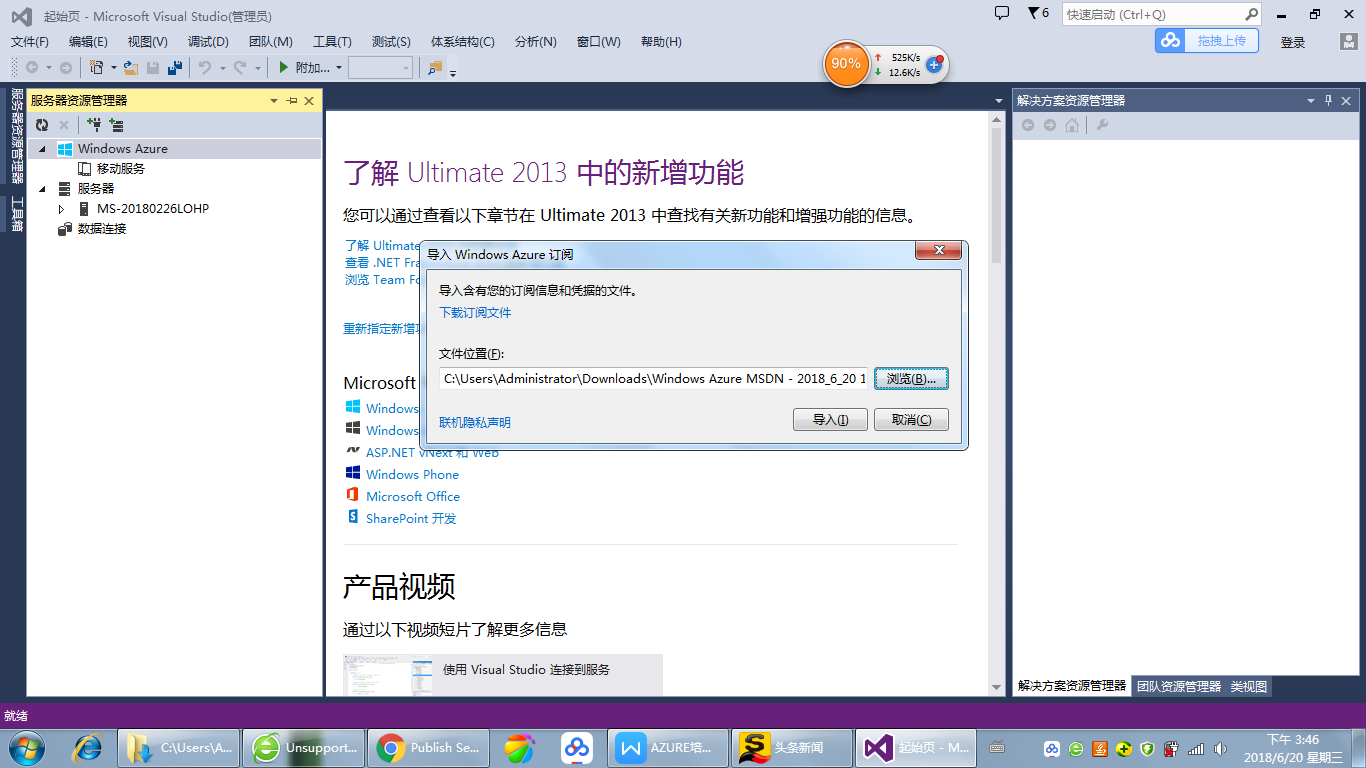
Task: Open the 附加... button dropdown arrow
Action: coord(339,68)
